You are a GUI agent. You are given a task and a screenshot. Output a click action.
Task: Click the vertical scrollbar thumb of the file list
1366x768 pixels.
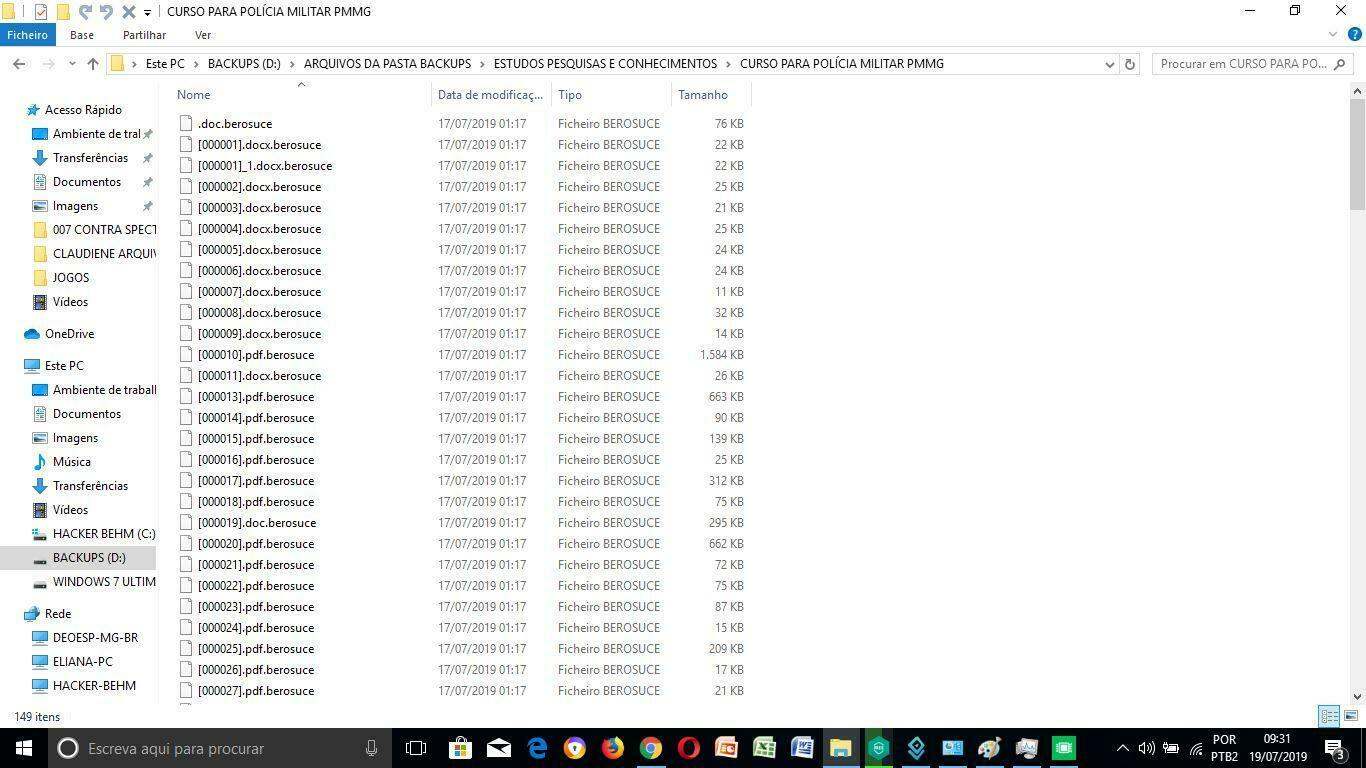[1357, 154]
